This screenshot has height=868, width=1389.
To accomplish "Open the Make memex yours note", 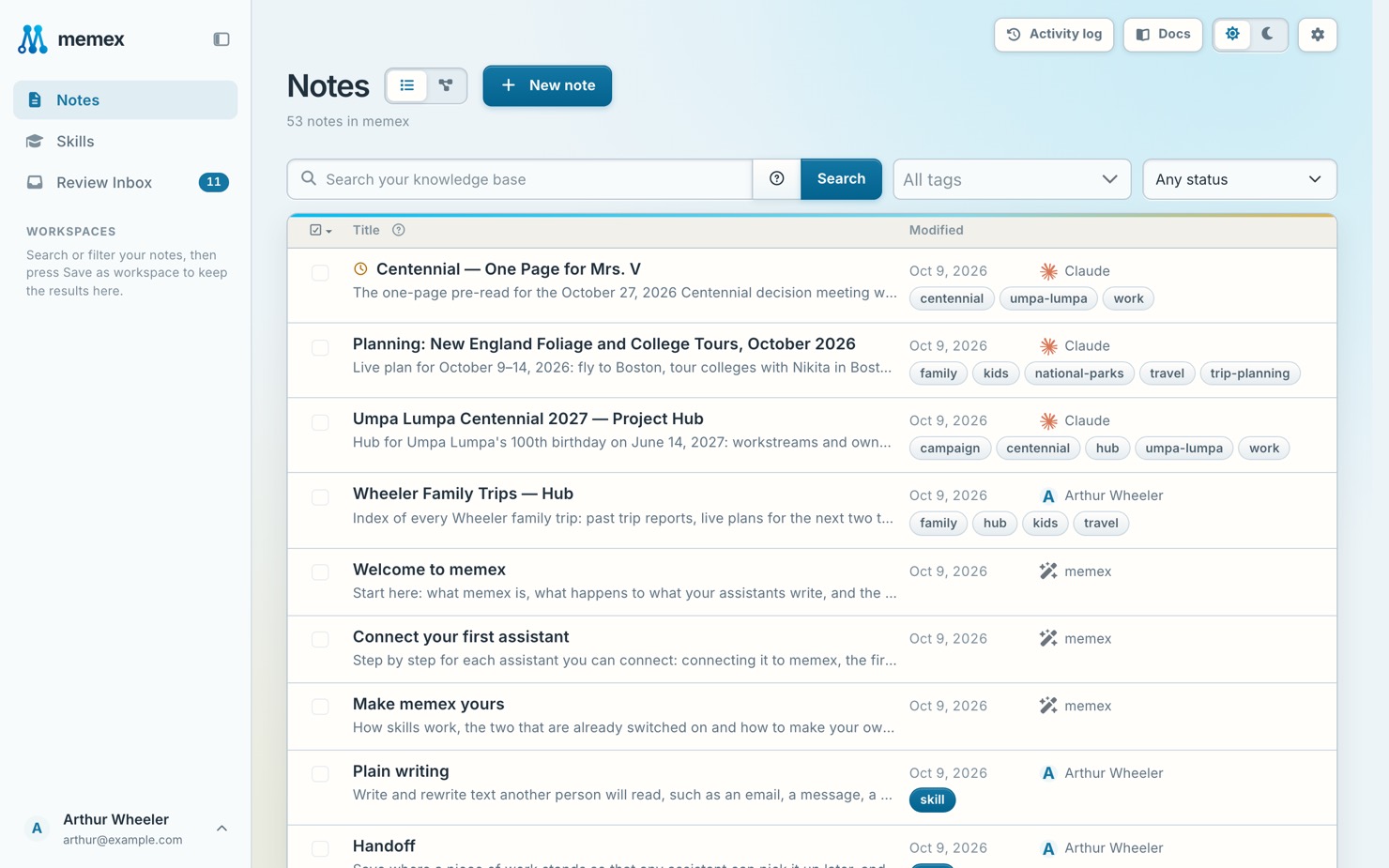I will click(x=428, y=704).
